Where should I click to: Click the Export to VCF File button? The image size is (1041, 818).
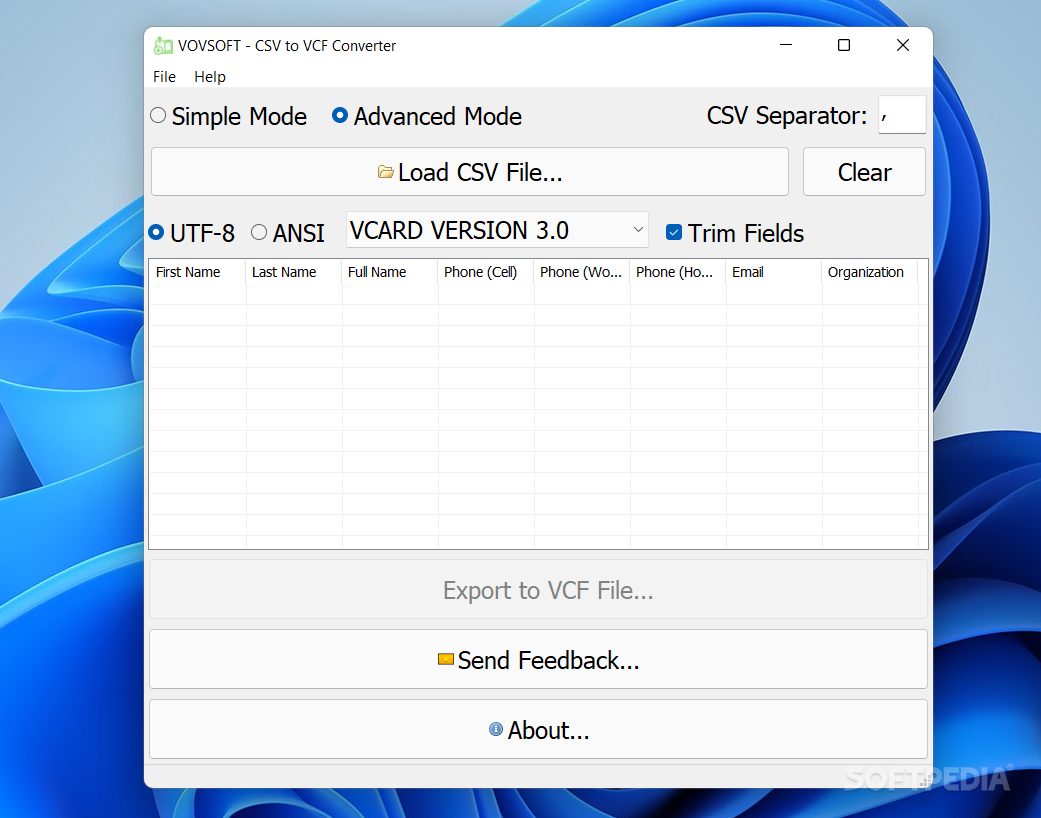coord(538,590)
